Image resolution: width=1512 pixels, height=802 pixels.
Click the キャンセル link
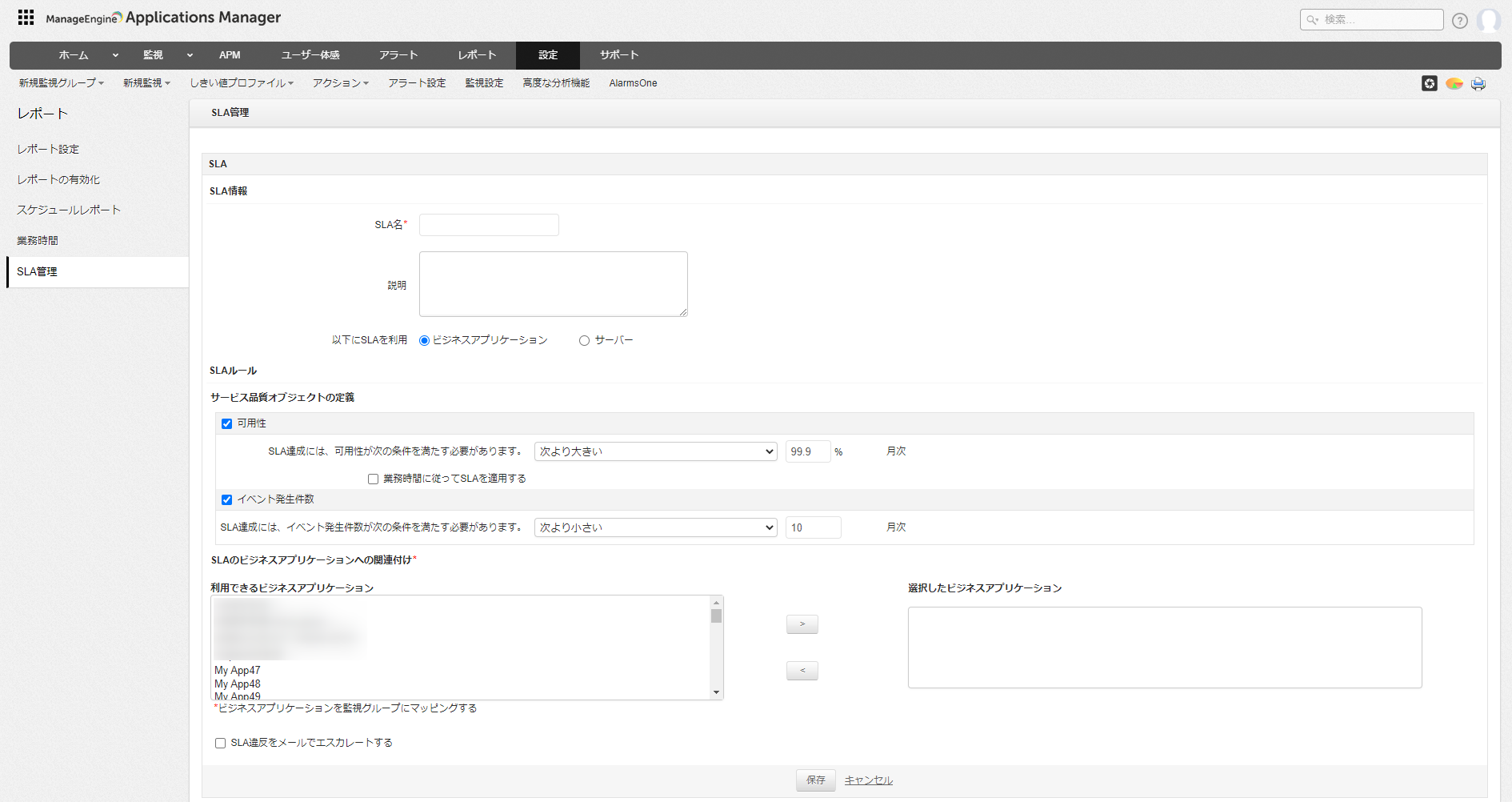point(869,780)
